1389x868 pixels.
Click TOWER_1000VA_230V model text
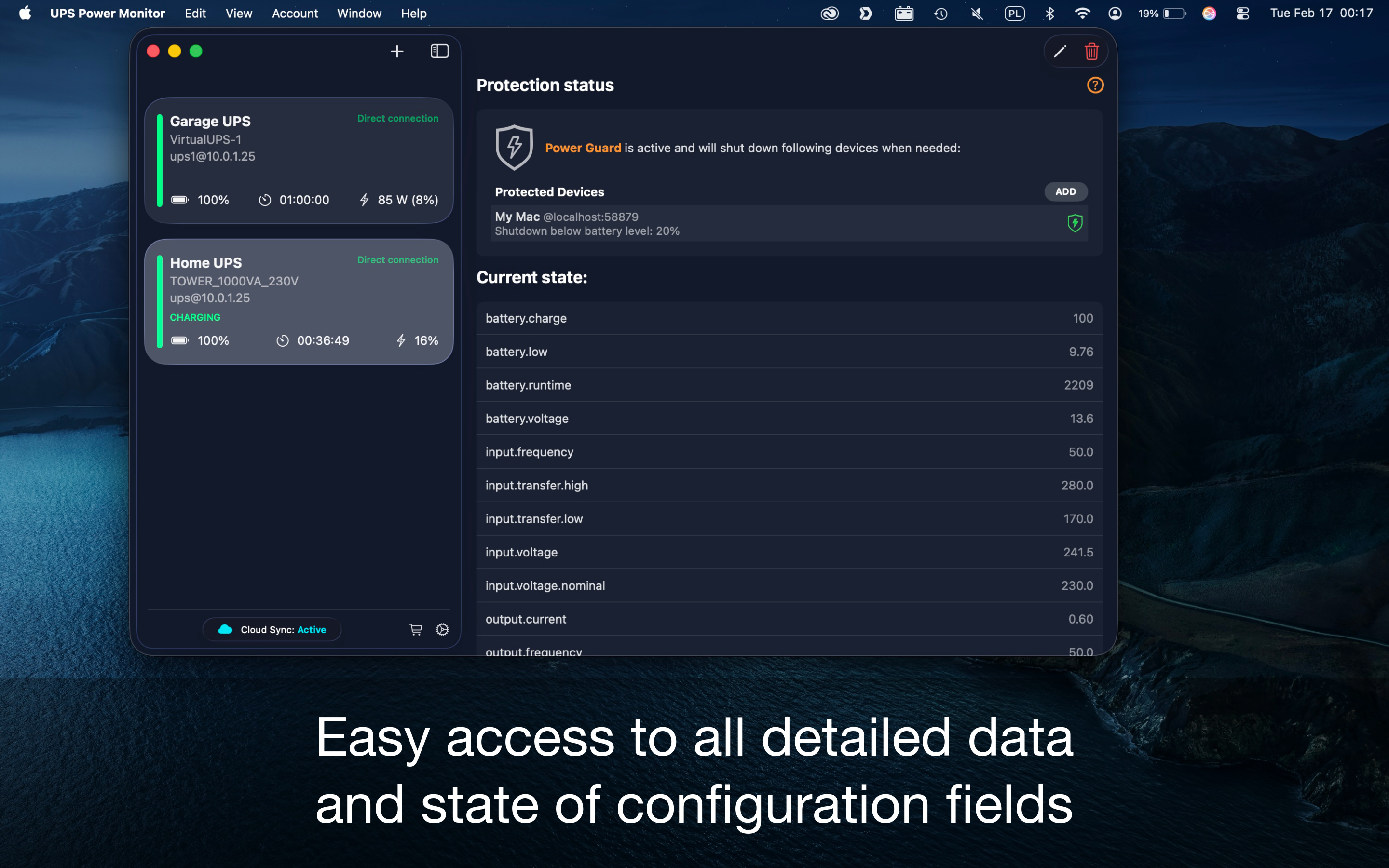click(234, 281)
